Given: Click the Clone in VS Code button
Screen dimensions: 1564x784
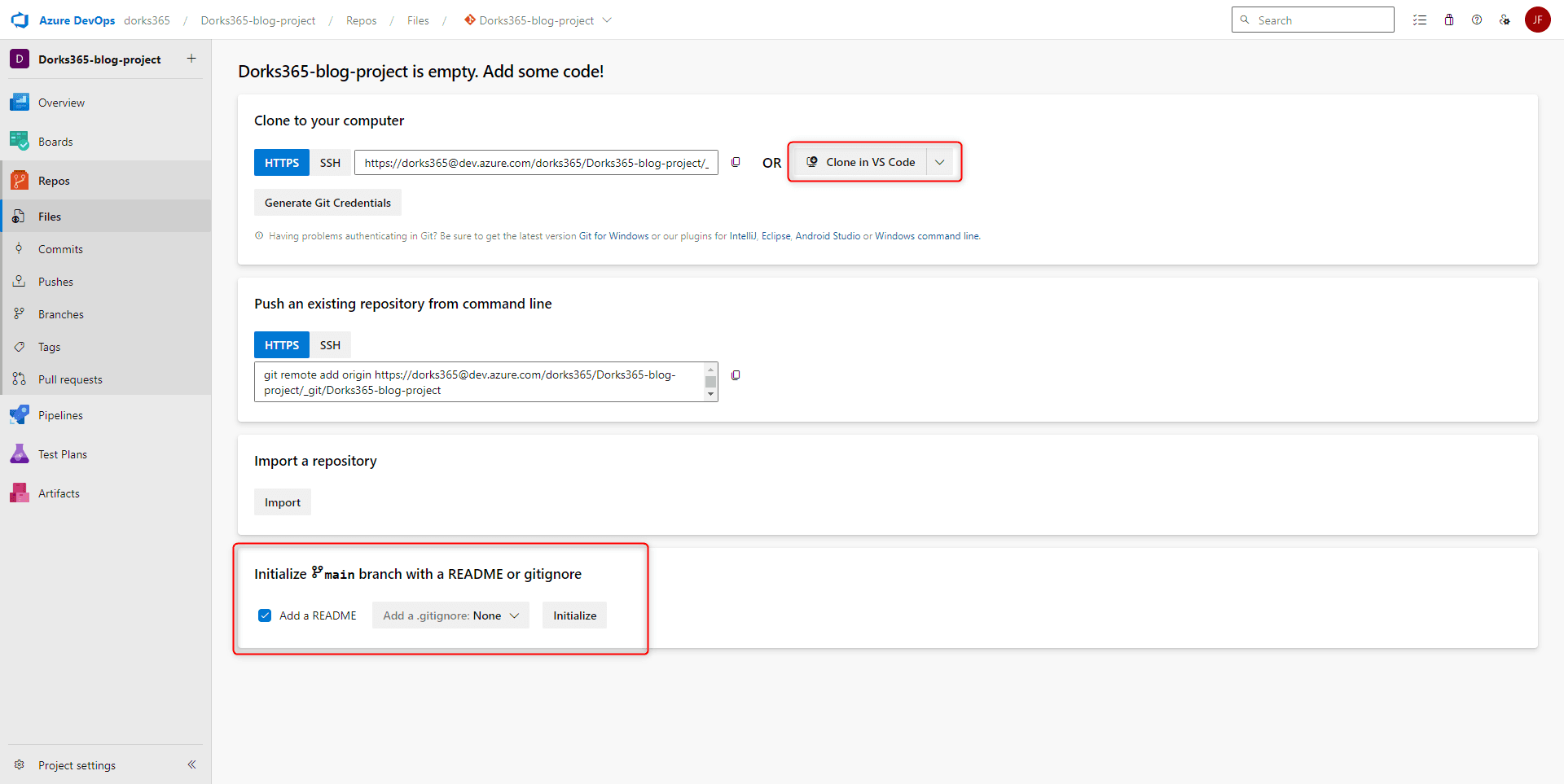Looking at the screenshot, I should click(861, 162).
